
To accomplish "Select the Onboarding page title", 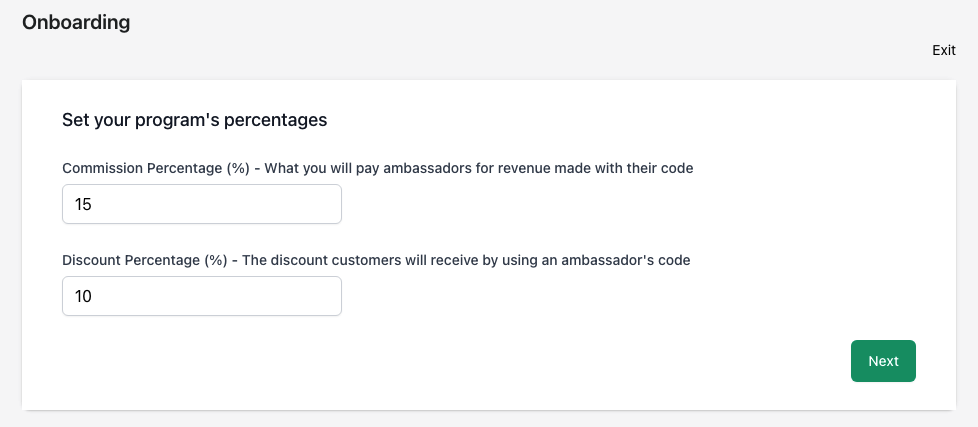I will (x=76, y=22).
